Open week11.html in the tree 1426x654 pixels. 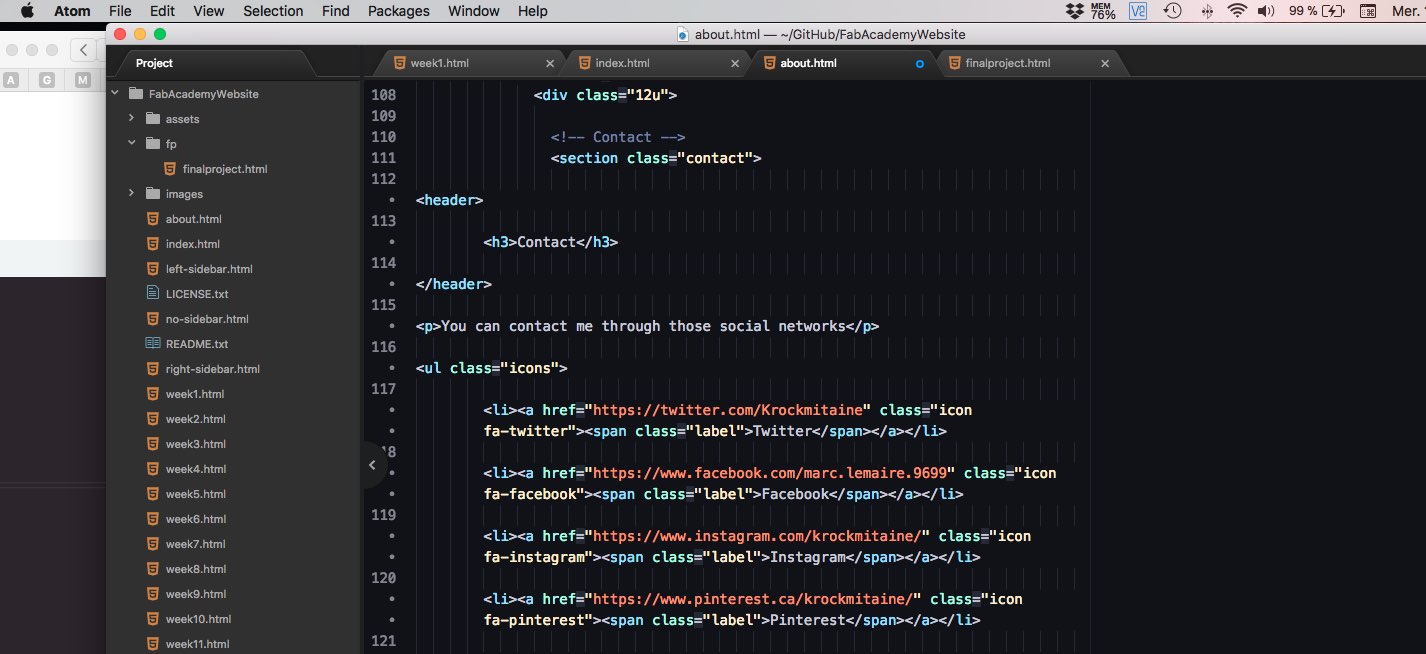[198, 644]
